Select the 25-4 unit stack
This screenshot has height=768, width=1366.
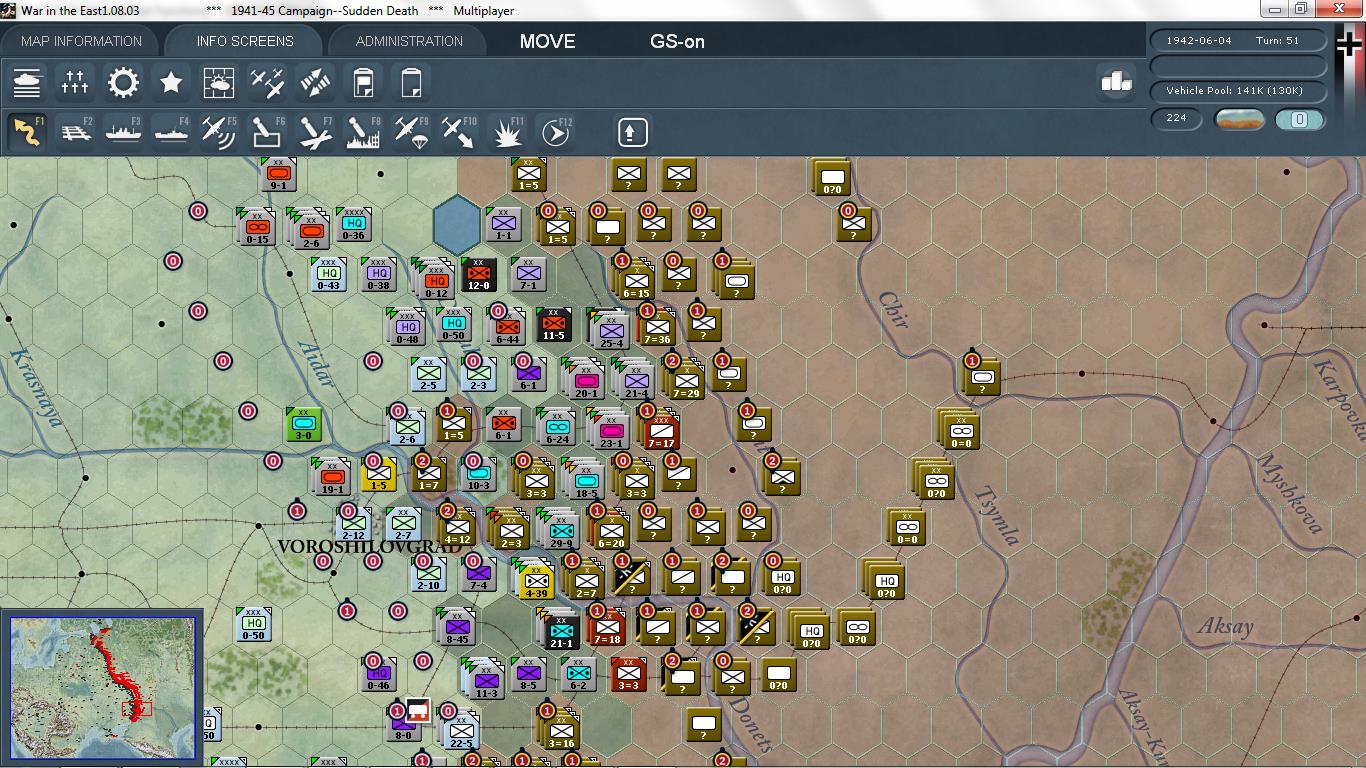coord(610,329)
